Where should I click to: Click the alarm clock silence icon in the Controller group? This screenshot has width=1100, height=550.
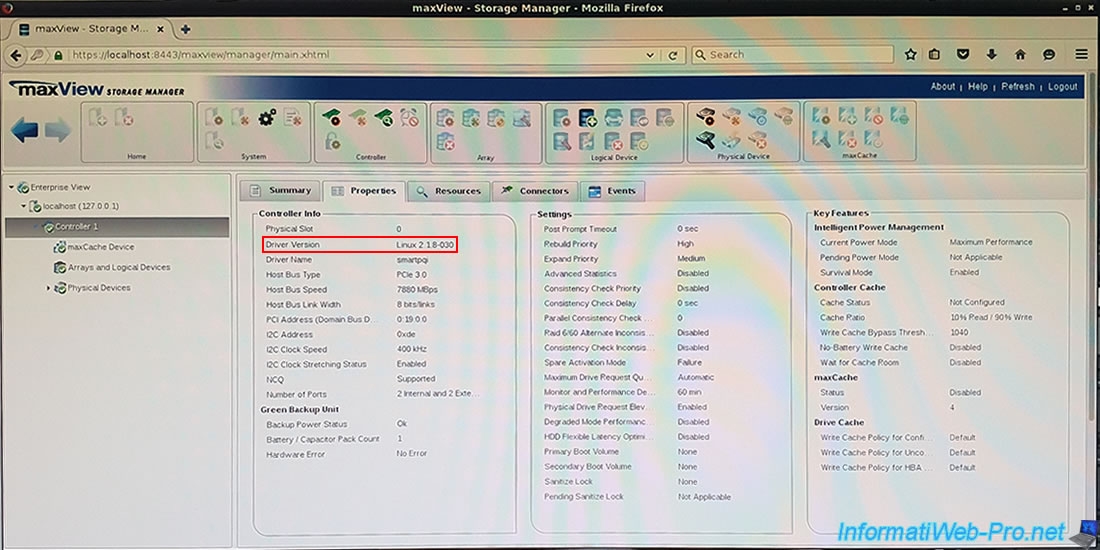(409, 117)
